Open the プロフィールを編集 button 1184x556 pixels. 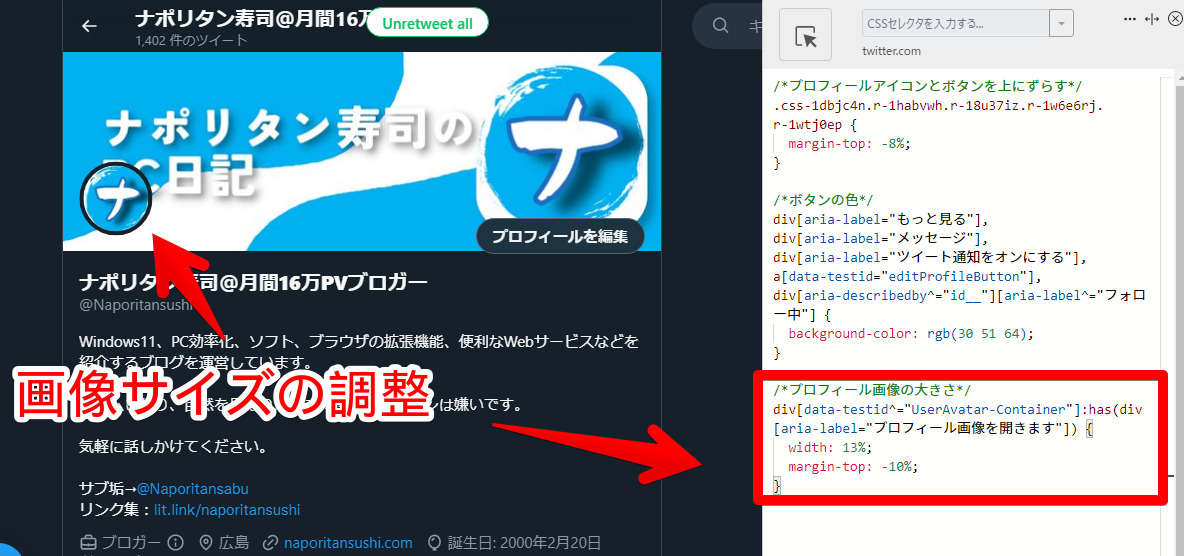560,236
